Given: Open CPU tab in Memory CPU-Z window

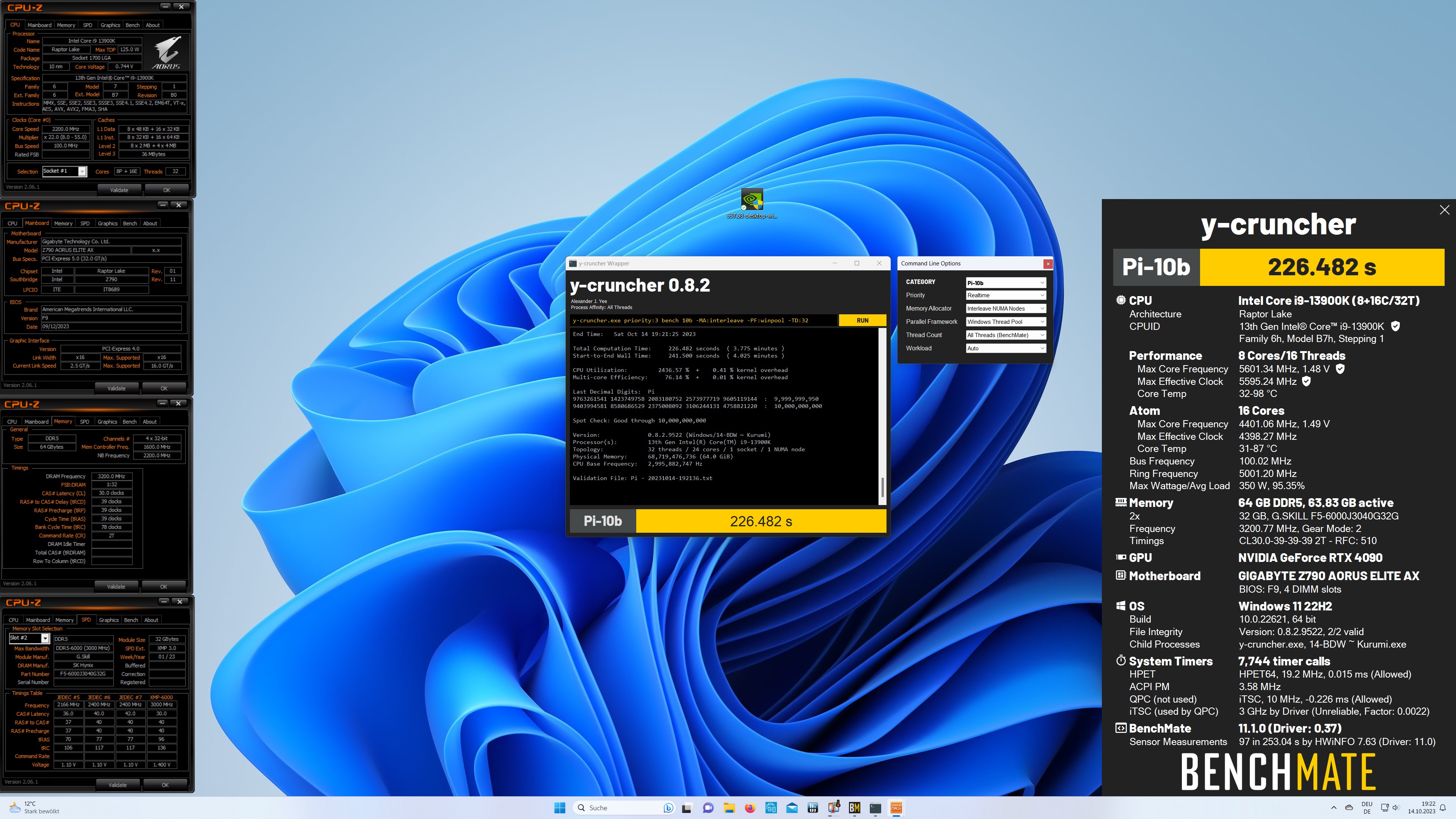Looking at the screenshot, I should pos(12,422).
